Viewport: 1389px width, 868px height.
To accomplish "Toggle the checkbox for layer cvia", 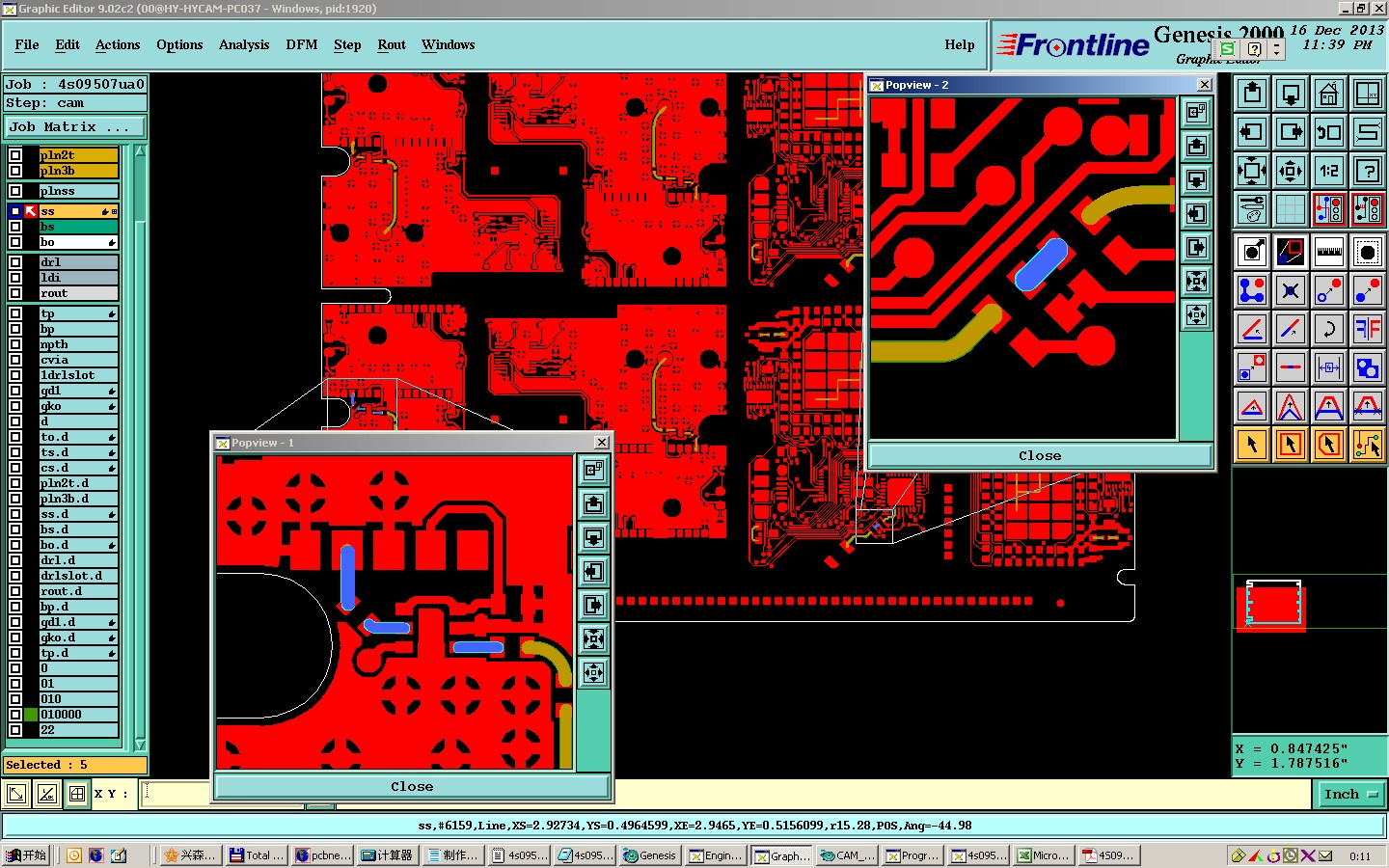I will [x=15, y=360].
